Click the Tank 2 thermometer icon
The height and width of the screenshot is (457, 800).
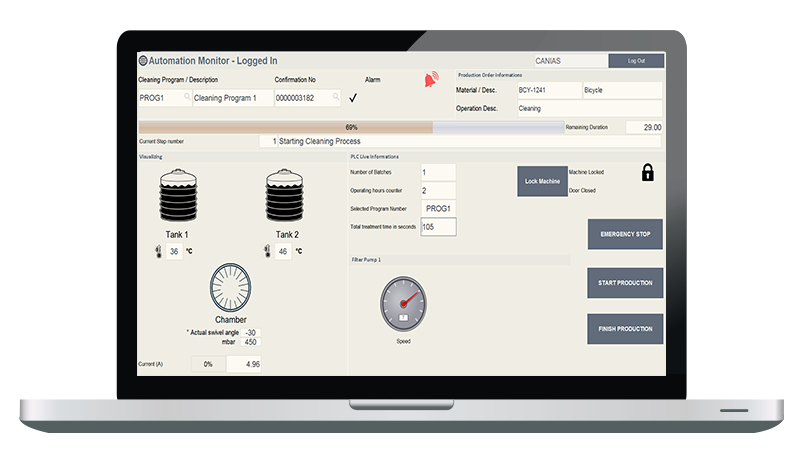point(264,252)
